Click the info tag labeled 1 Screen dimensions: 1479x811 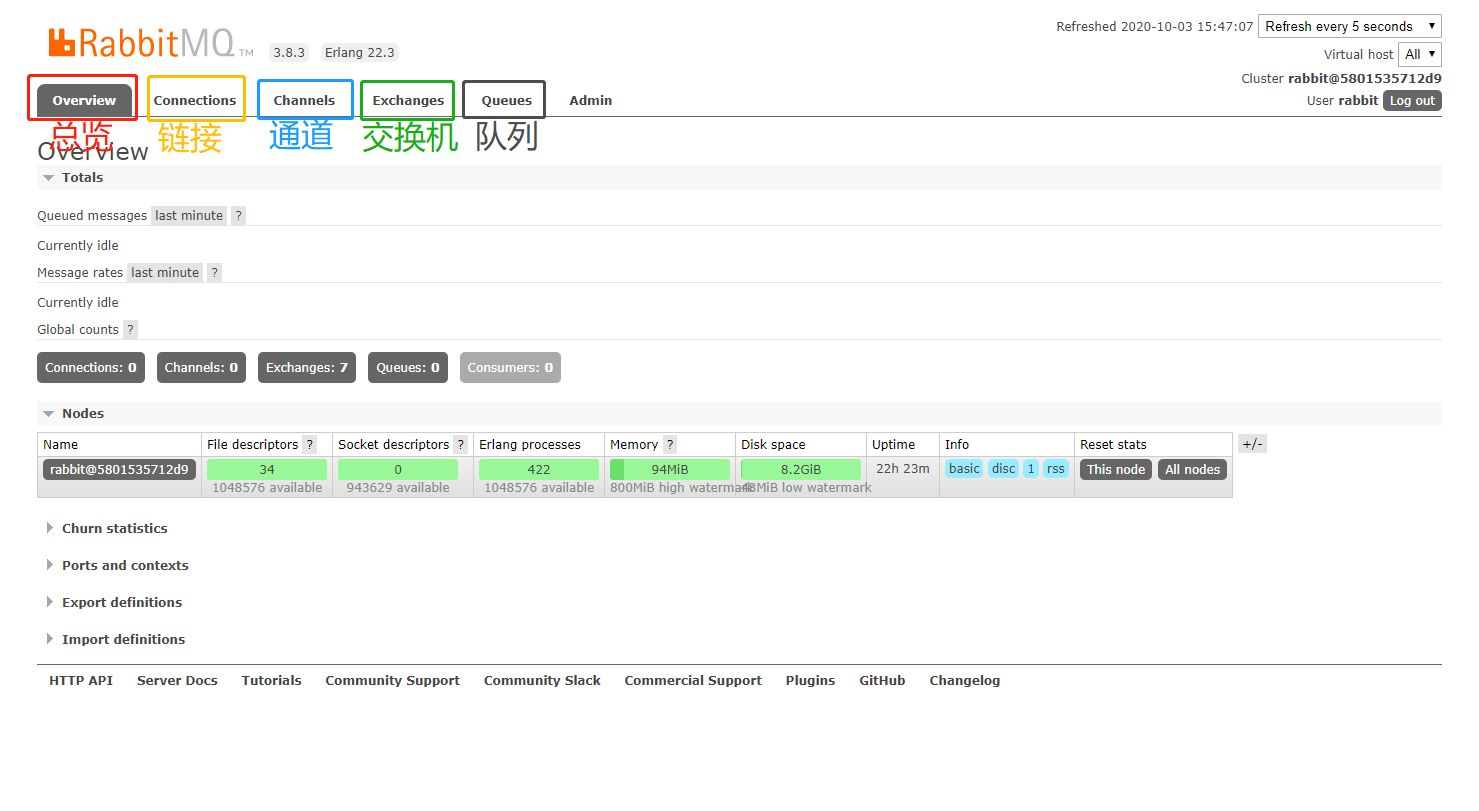(1031, 469)
